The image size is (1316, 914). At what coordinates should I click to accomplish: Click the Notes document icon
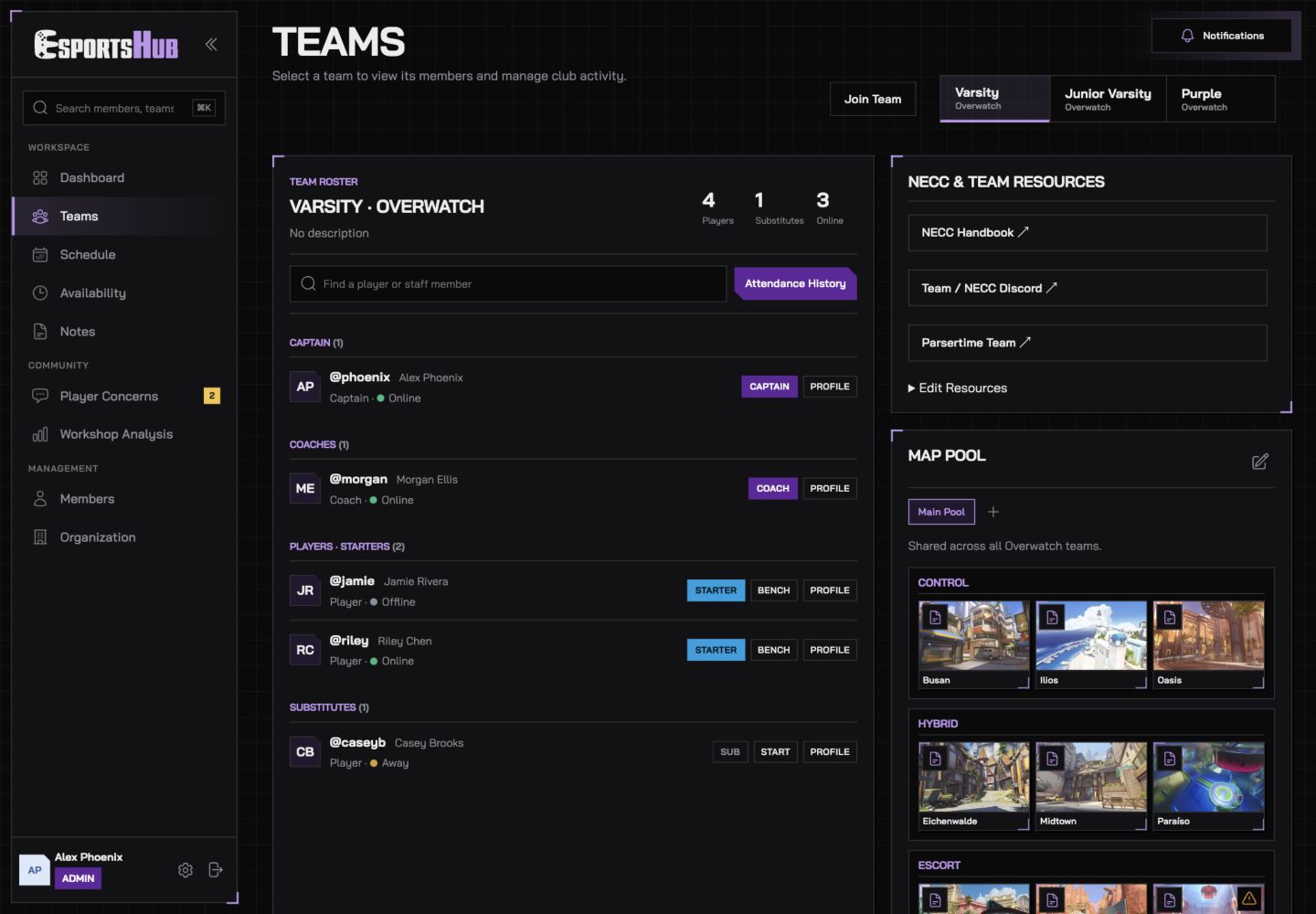40,332
